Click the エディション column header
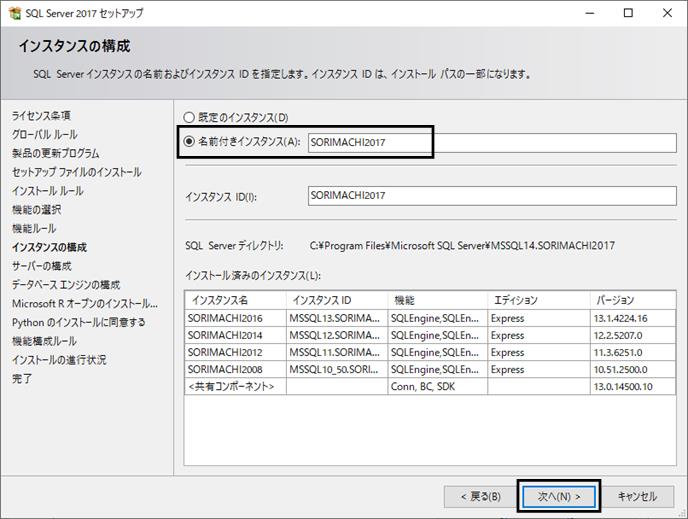Image resolution: width=688 pixels, height=519 pixels. [539, 300]
